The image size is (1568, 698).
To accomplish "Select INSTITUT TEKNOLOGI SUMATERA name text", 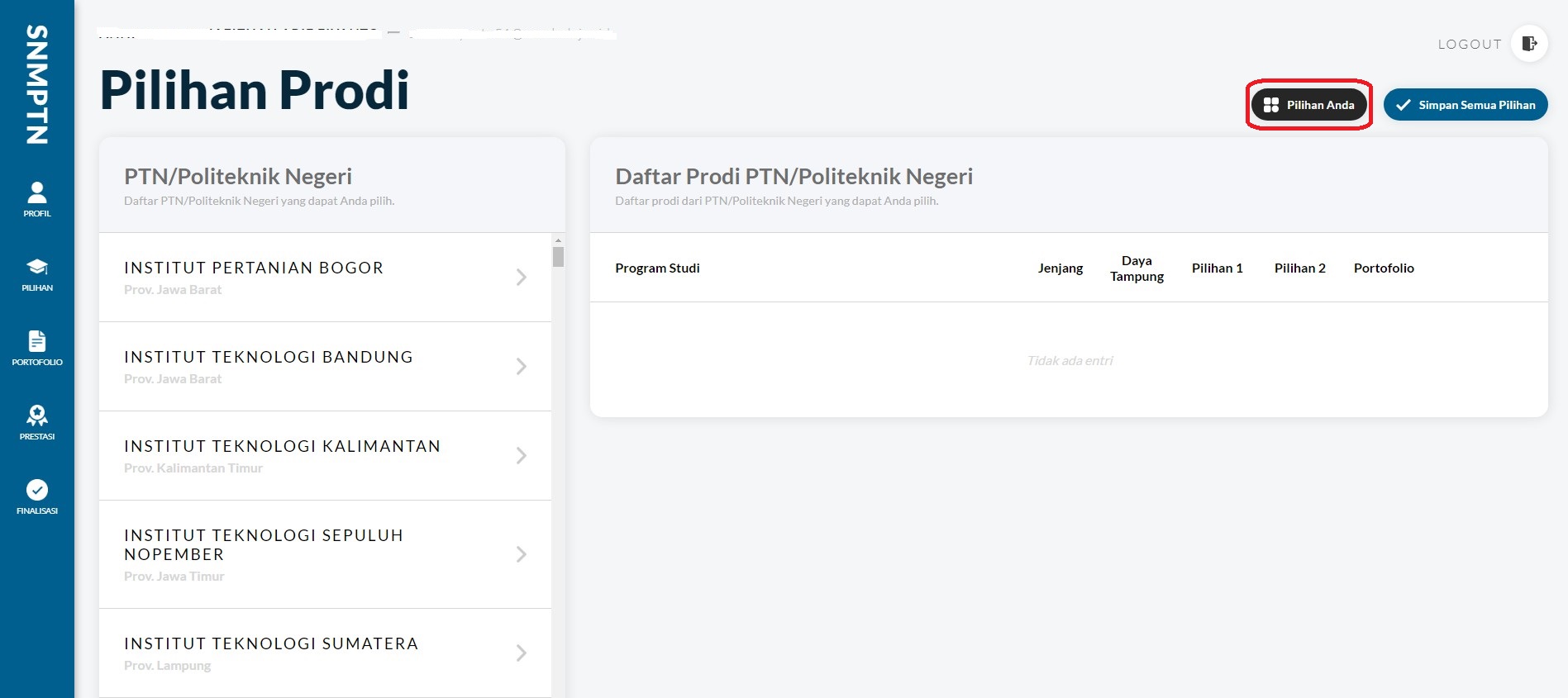I will 271,643.
